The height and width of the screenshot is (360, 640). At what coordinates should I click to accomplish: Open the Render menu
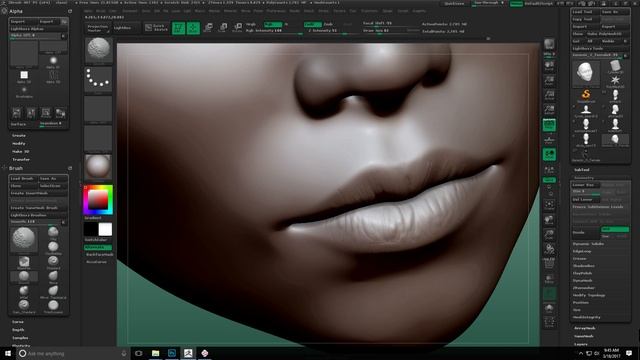click(294, 11)
